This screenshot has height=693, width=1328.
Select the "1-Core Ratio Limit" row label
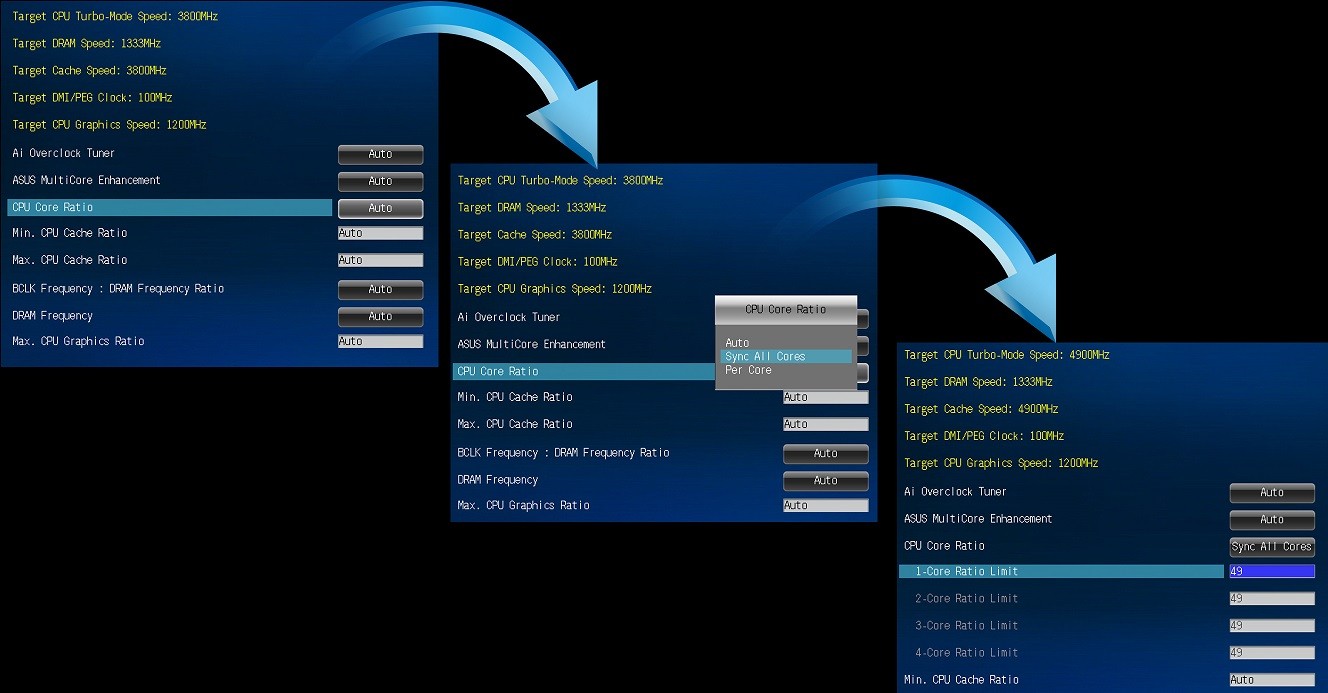966,572
